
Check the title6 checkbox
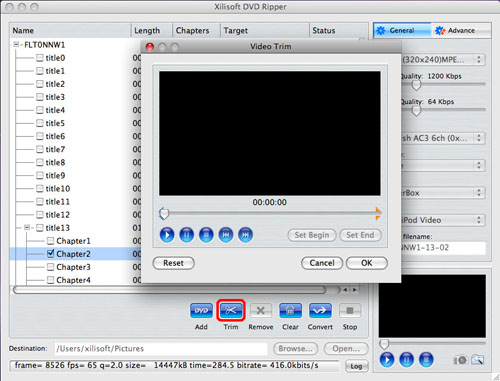point(40,136)
